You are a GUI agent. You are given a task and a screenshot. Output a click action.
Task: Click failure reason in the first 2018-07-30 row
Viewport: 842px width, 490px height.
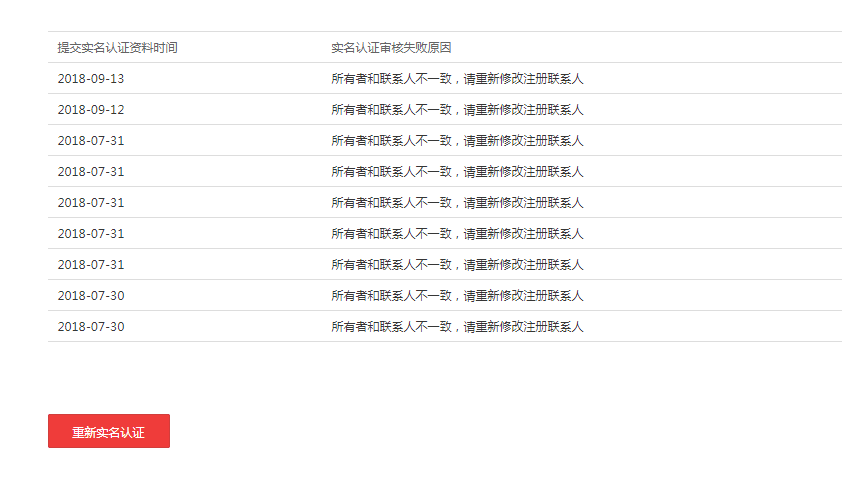[457, 296]
